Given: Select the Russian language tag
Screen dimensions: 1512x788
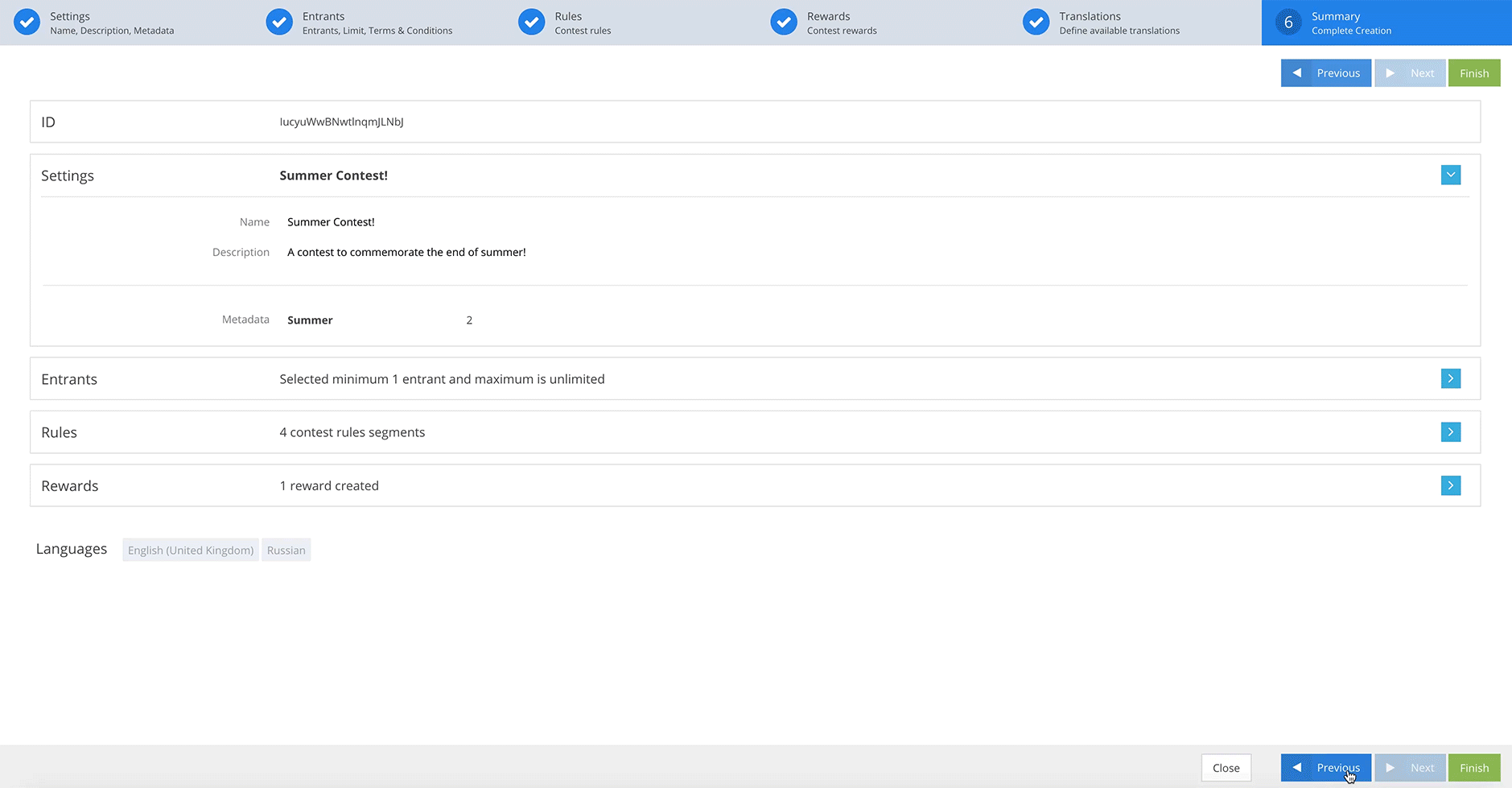Looking at the screenshot, I should coord(286,551).
